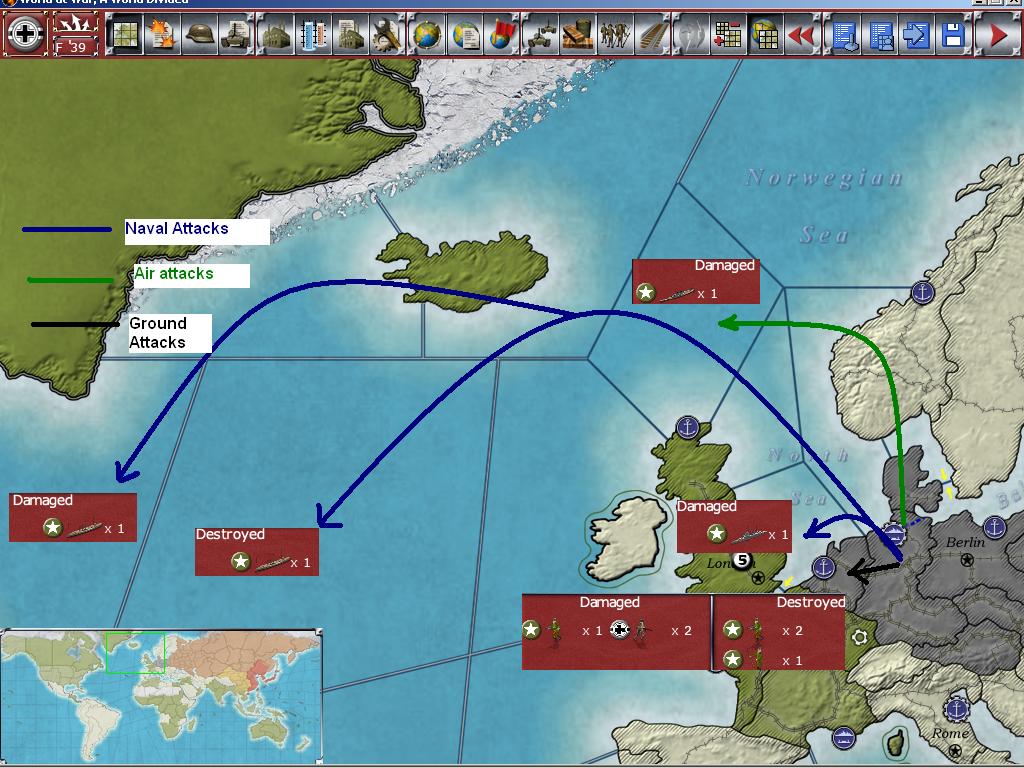Screen dimensions: 1024x768
Task: Click the F '39 turn date indicator
Action: point(74,46)
